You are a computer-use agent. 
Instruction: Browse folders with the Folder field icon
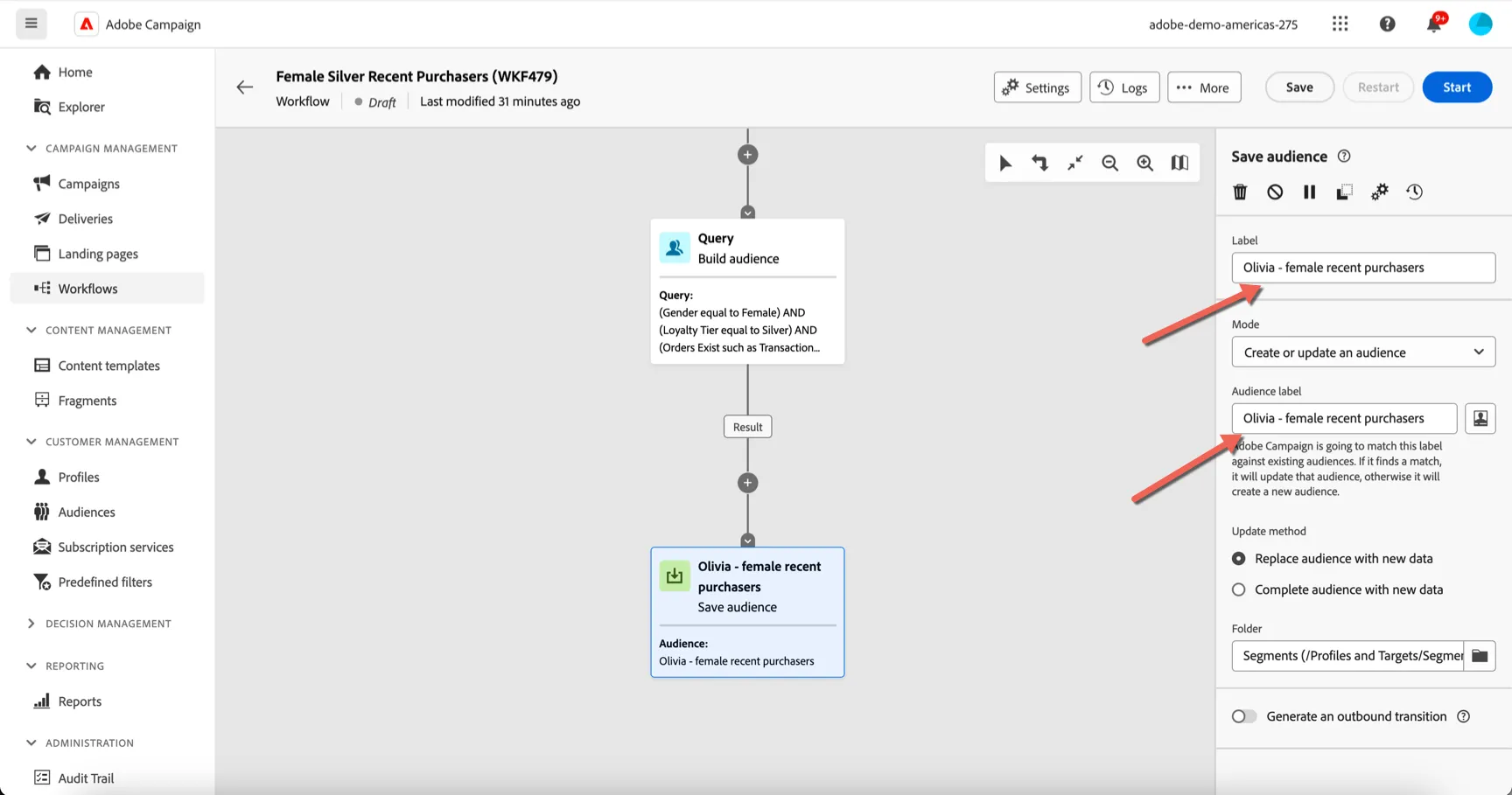point(1480,656)
